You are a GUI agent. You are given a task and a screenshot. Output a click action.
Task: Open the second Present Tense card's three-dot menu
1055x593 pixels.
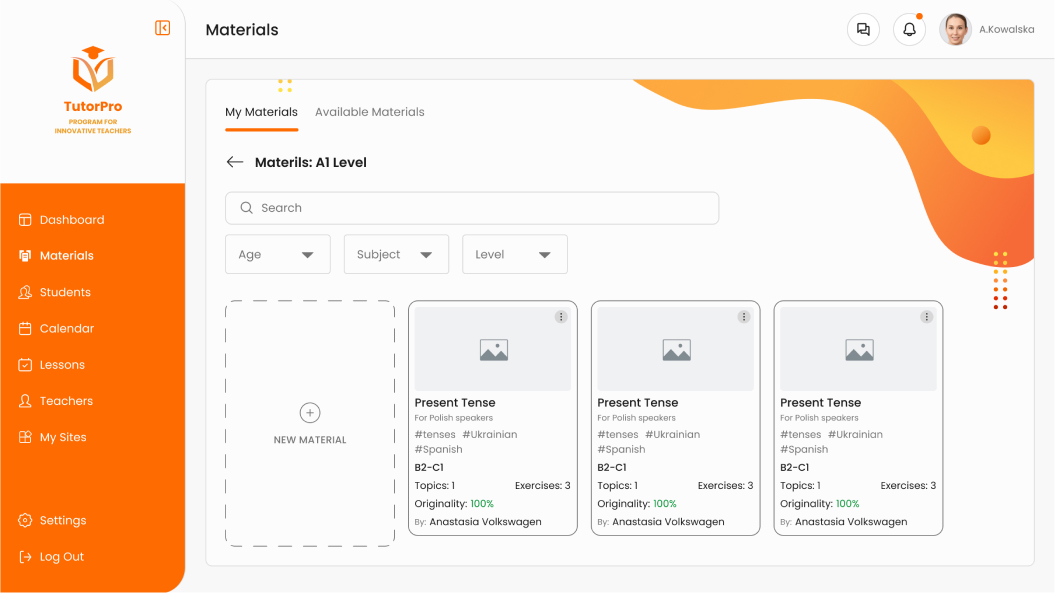tap(743, 317)
